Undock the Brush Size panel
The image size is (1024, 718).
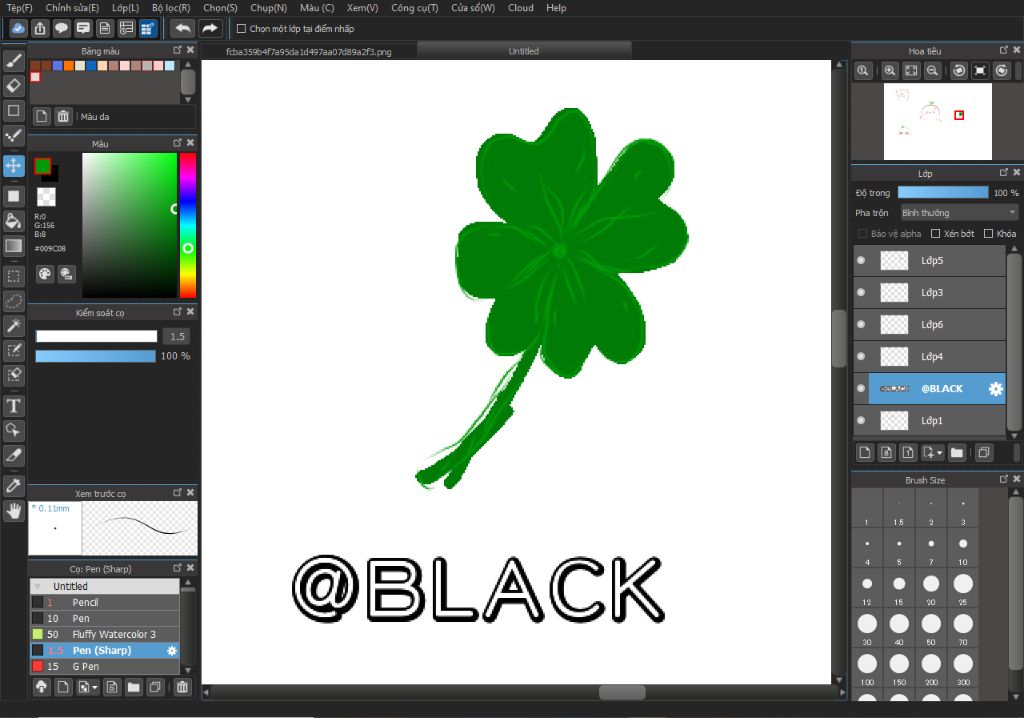pyautogui.click(x=1004, y=479)
